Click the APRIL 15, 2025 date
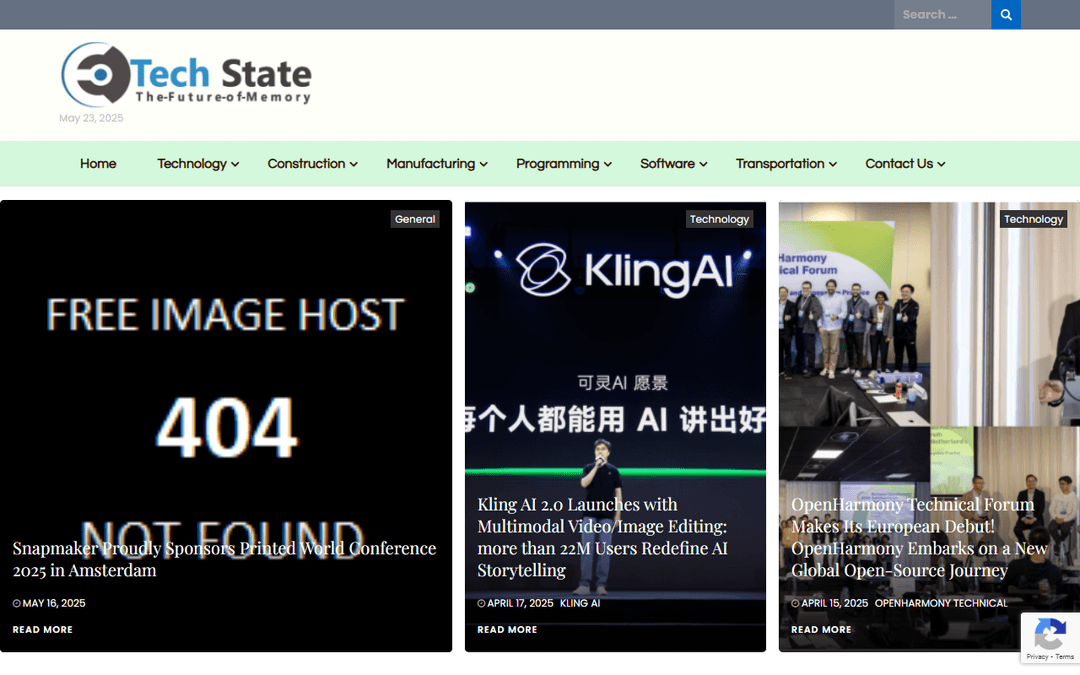Screen dimensions: 1080x675 834,603
